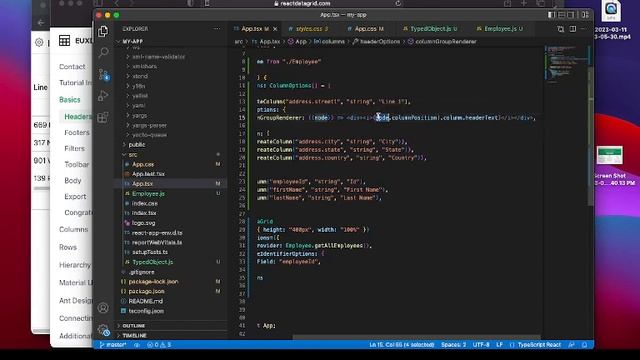
Task: Click the table logo icon in the browser page
Action: click(x=64, y=41)
